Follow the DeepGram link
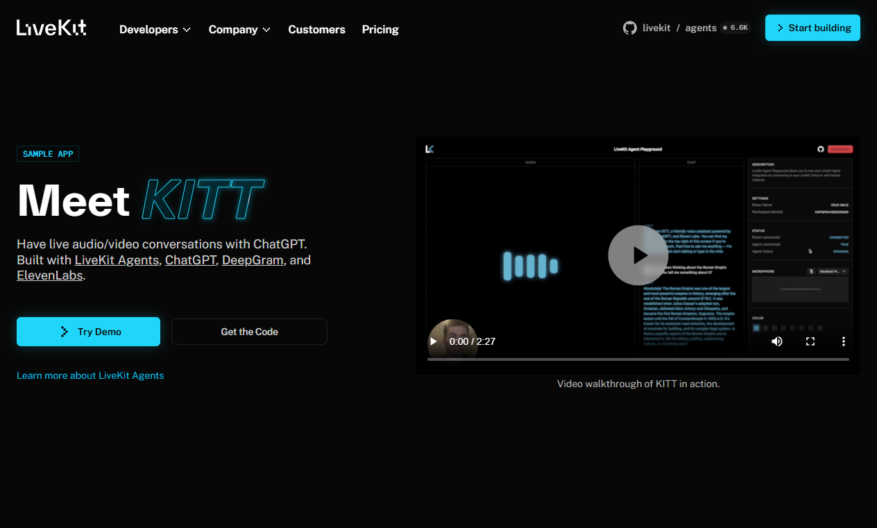Image resolution: width=877 pixels, height=528 pixels. [252, 260]
